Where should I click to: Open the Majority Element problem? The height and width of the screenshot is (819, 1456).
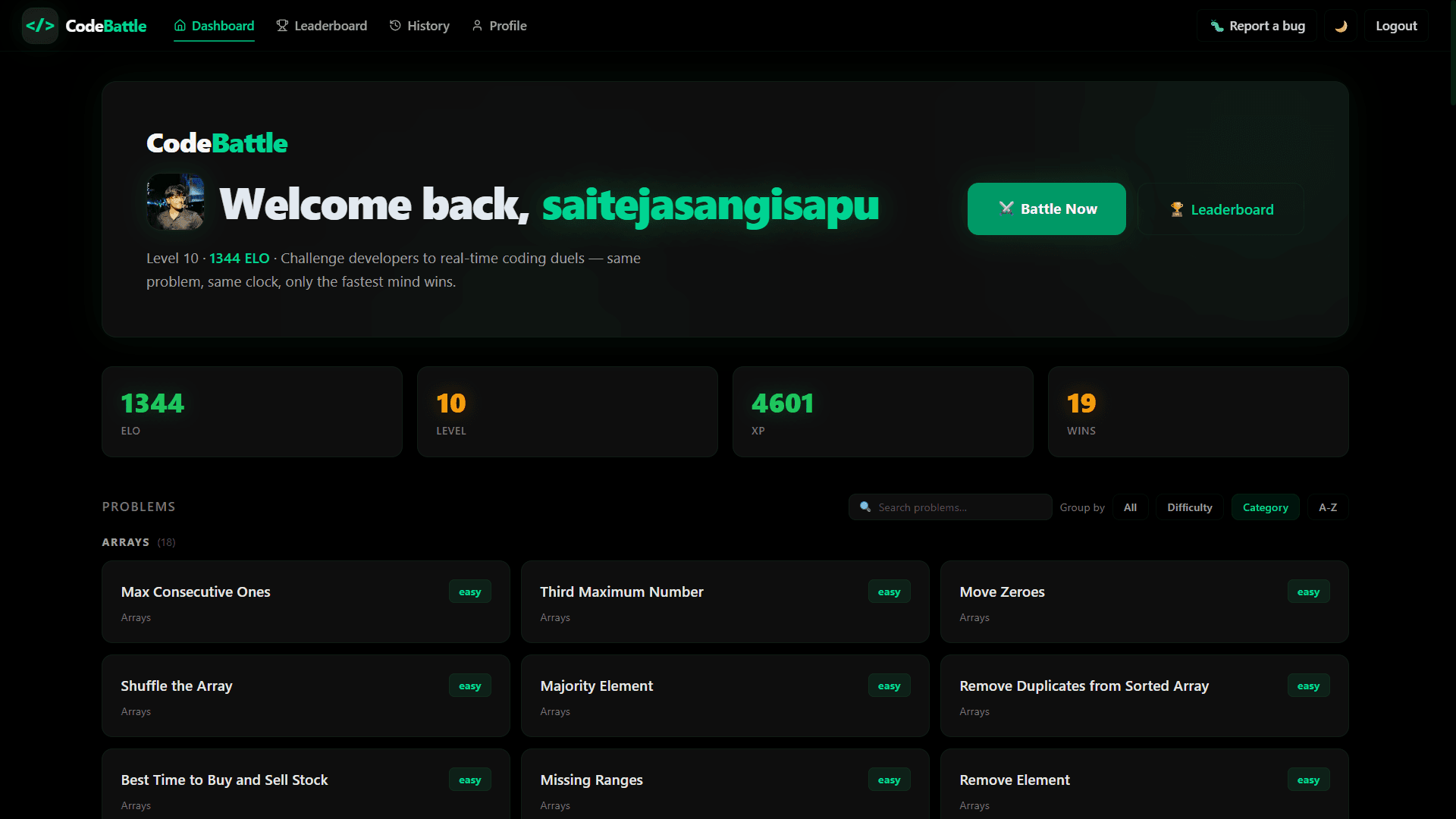(725, 696)
